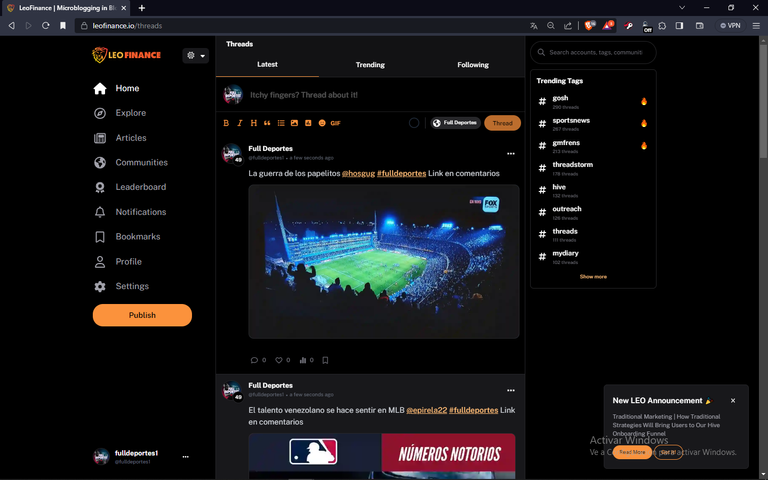Open options menu on MLB thread

tap(511, 390)
